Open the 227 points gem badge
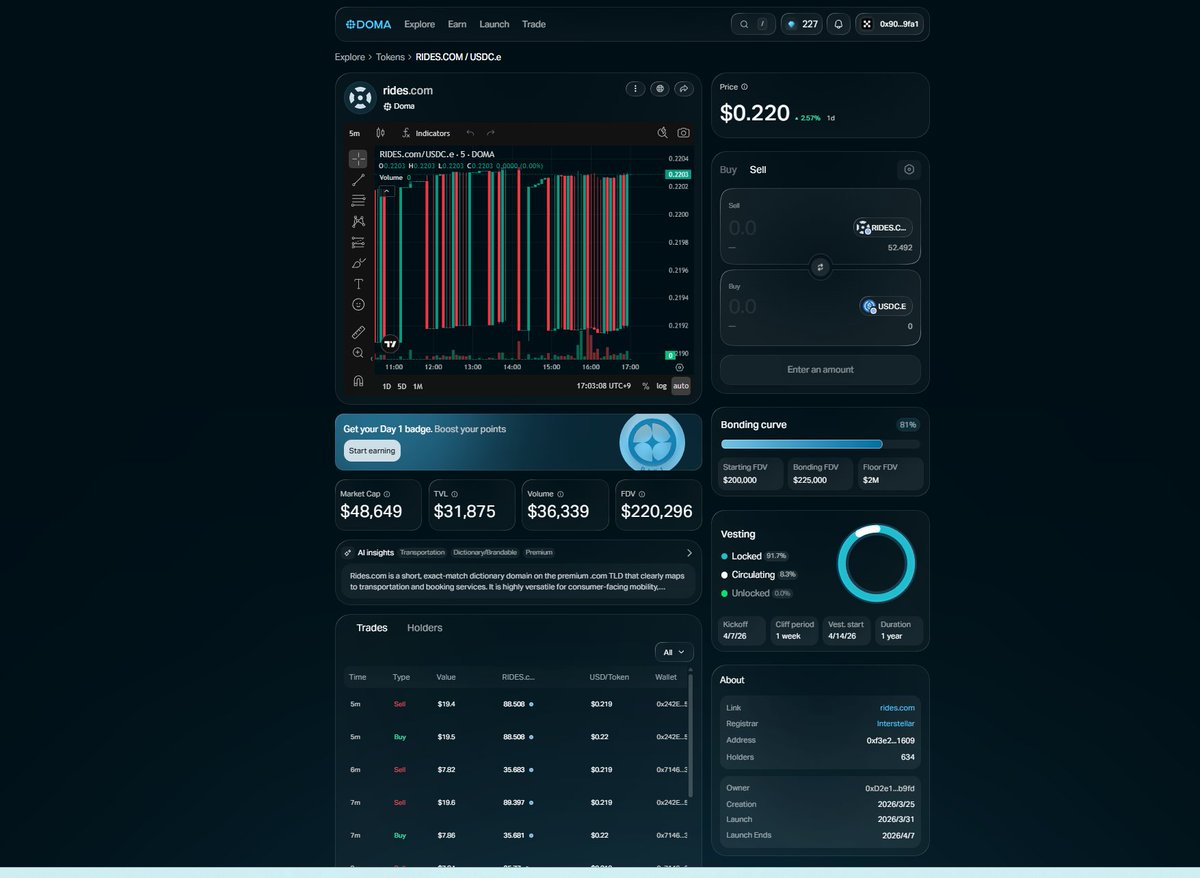Viewport: 1200px width, 878px height. click(x=802, y=24)
